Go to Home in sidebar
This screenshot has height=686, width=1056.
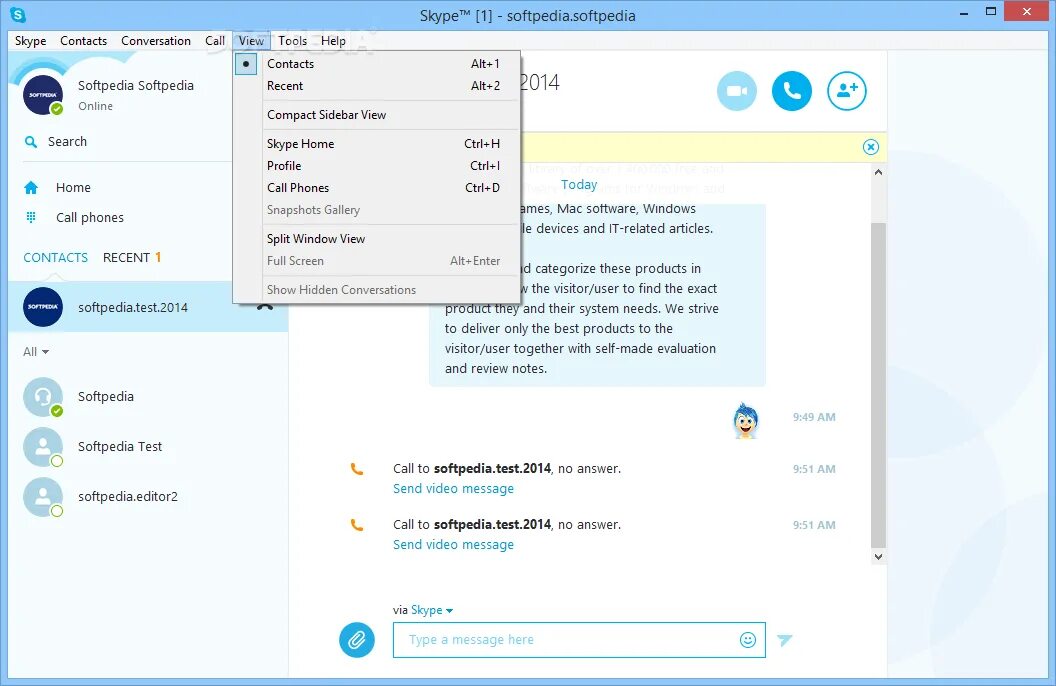(x=73, y=188)
